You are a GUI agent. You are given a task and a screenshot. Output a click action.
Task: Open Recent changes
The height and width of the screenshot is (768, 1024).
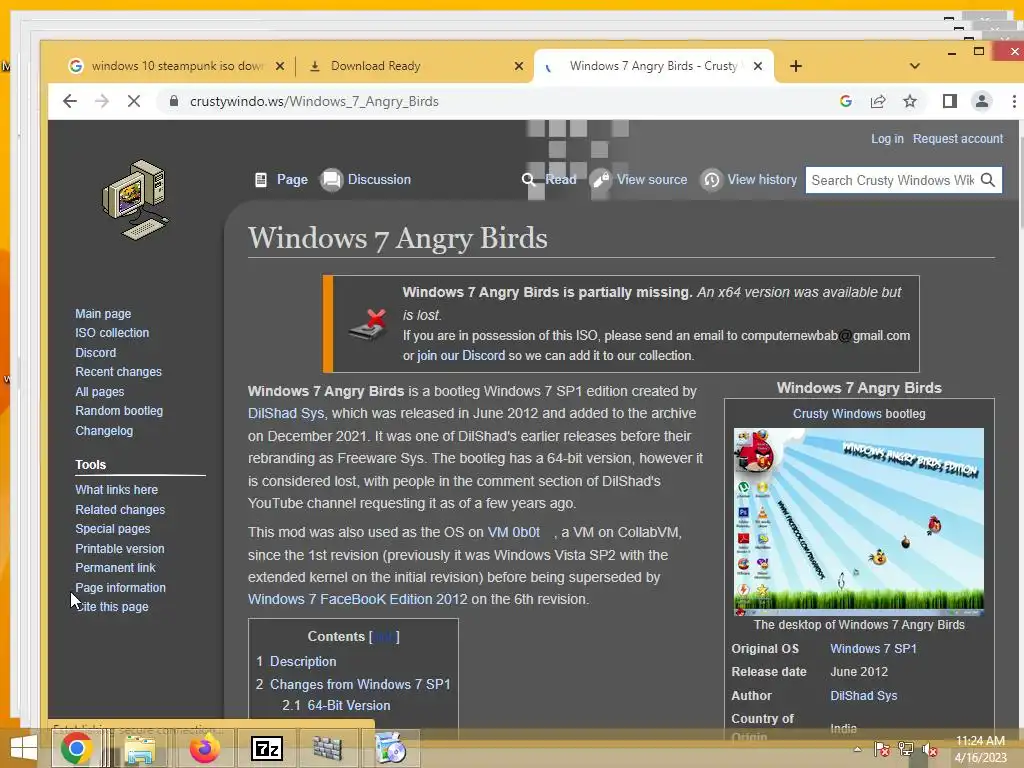pos(118,372)
